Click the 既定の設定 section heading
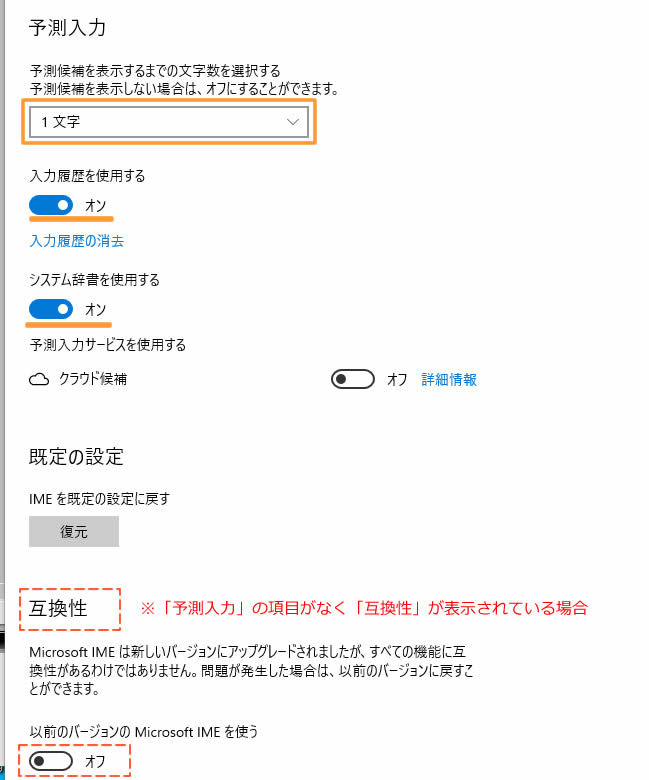This screenshot has width=649, height=780. 76,457
